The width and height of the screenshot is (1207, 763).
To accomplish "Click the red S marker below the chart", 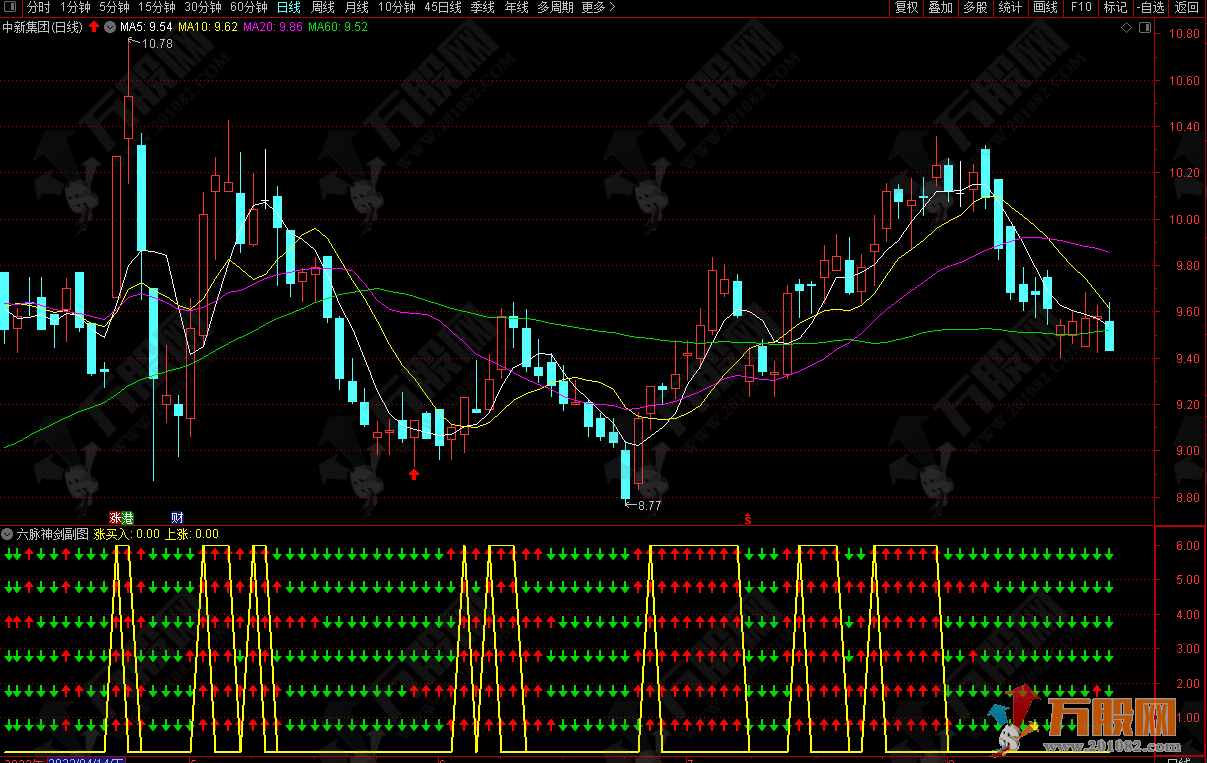I will tap(748, 518).
